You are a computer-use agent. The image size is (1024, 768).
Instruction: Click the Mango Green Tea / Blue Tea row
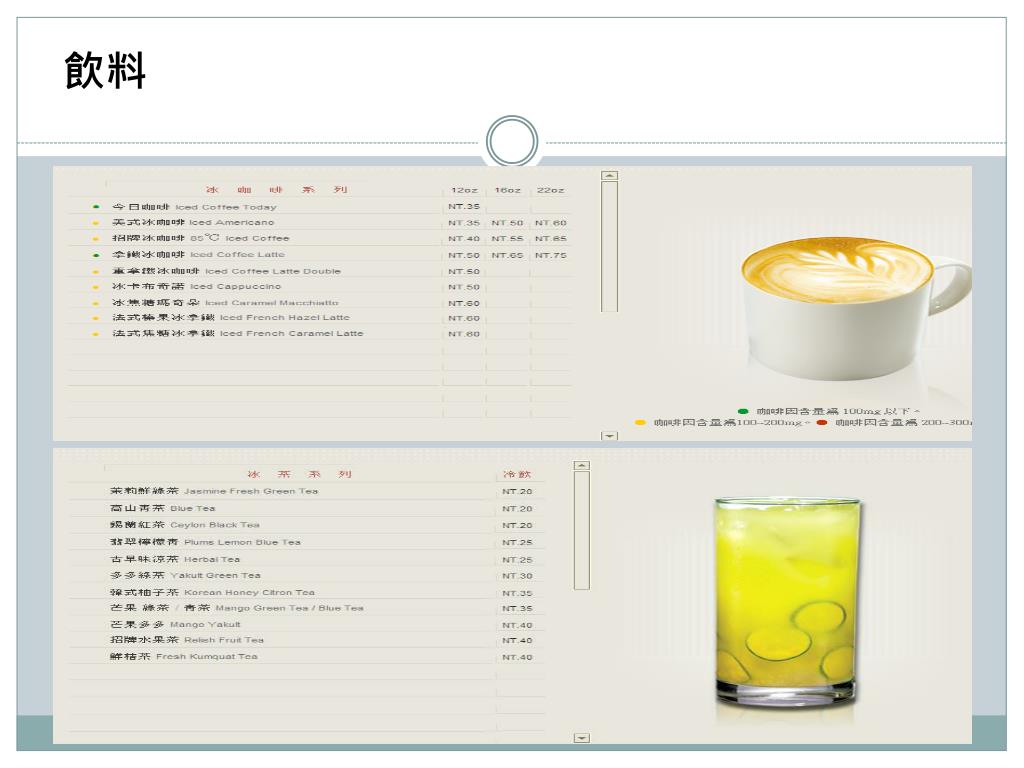point(307,608)
